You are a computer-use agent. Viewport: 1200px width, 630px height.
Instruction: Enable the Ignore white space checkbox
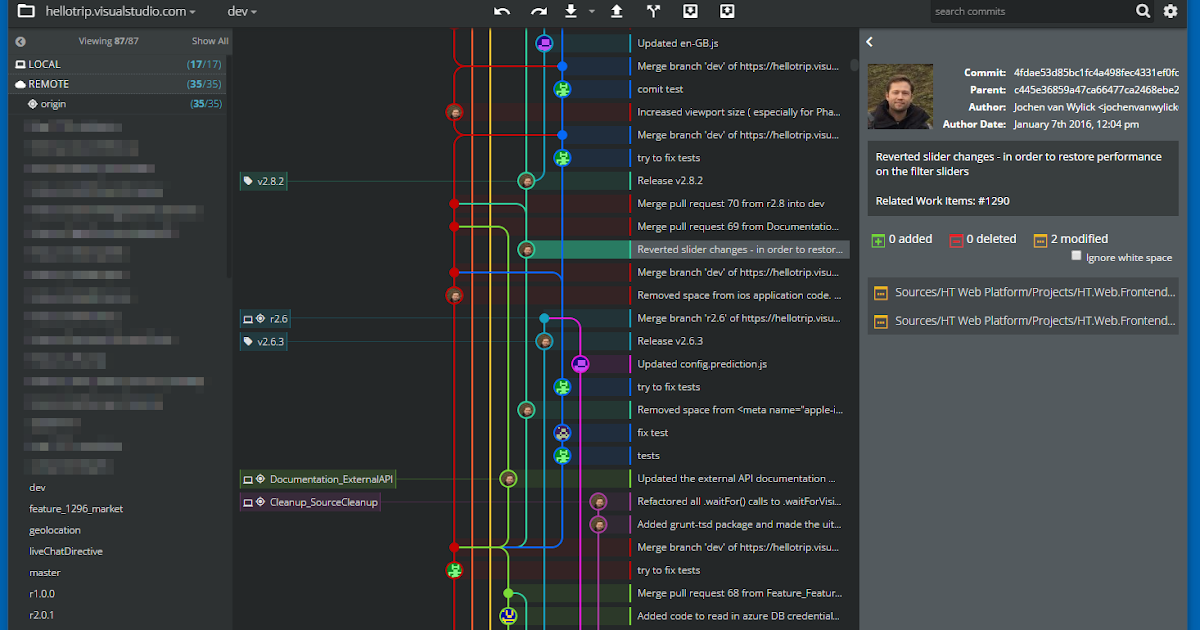pyautogui.click(x=1077, y=256)
